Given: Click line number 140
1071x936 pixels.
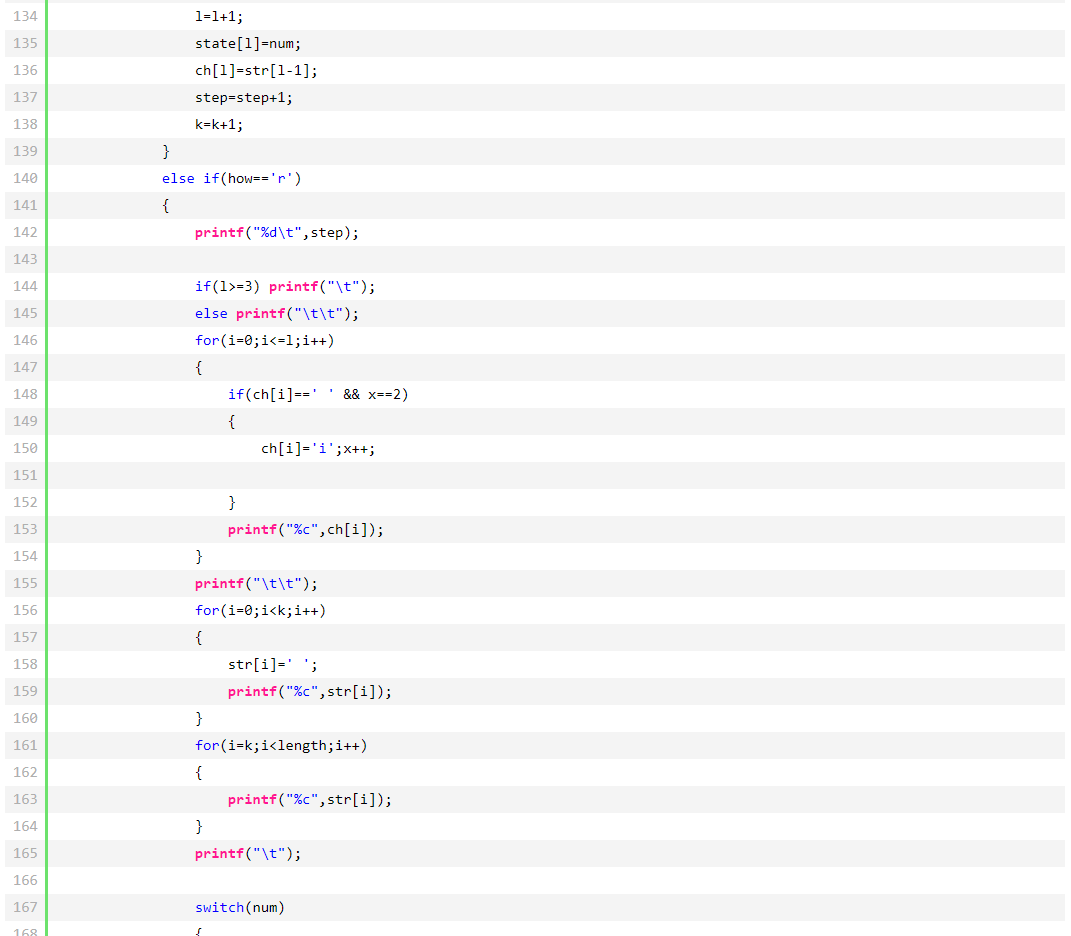Looking at the screenshot, I should 25,178.
